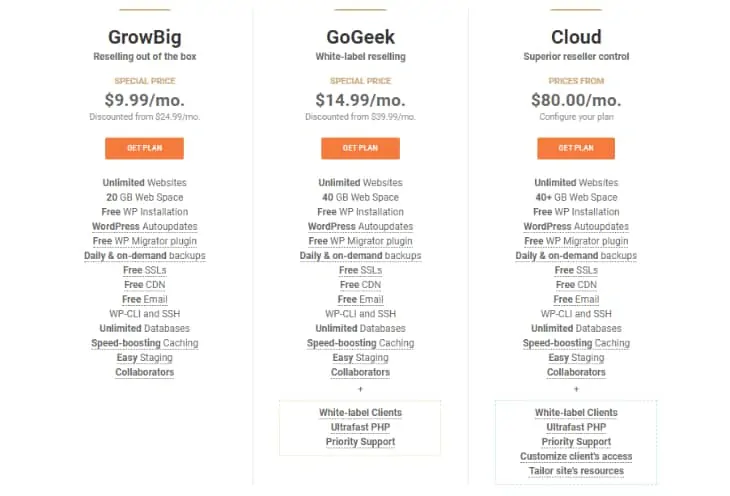This screenshot has width=730, height=496.
Task: Click Collaborators link in GrowBig column
Action: coord(144,372)
